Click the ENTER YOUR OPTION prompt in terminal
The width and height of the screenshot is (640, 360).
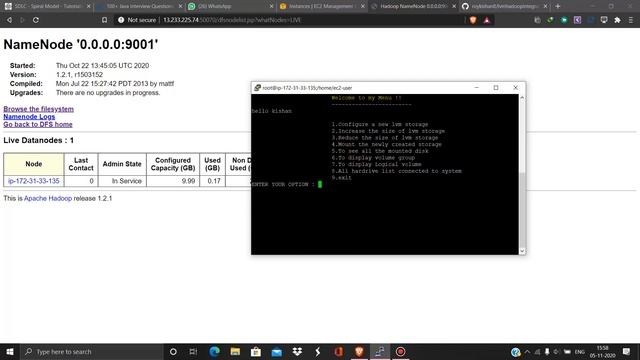283,184
